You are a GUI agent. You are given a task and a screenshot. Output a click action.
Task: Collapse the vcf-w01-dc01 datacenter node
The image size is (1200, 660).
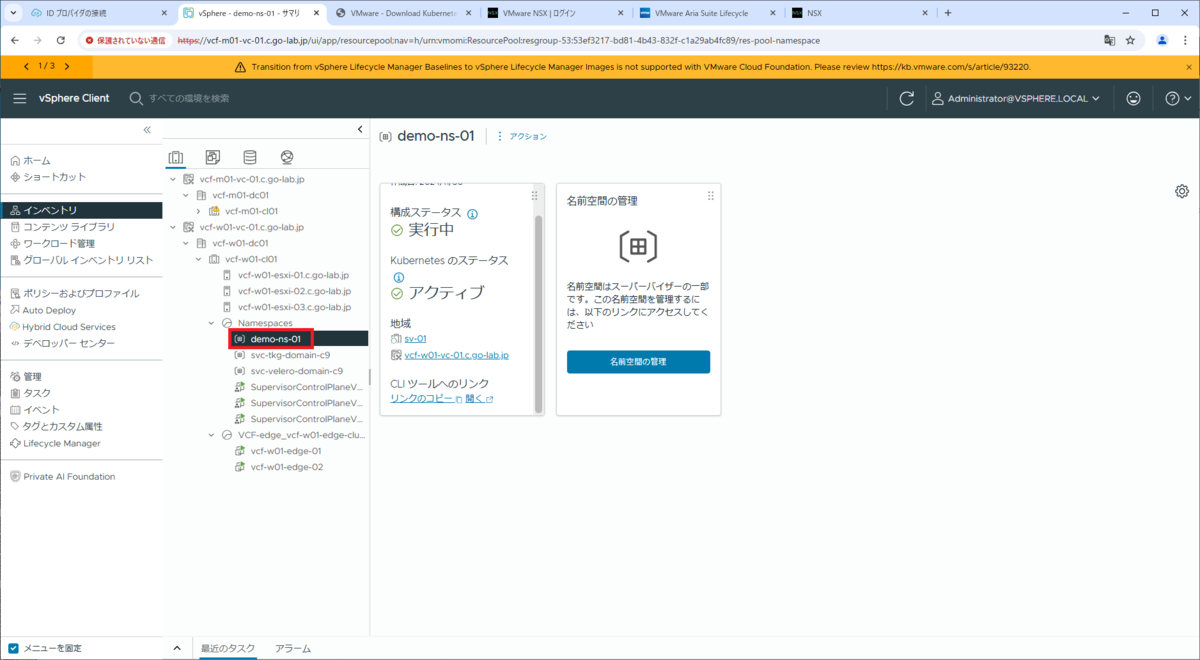[186, 243]
